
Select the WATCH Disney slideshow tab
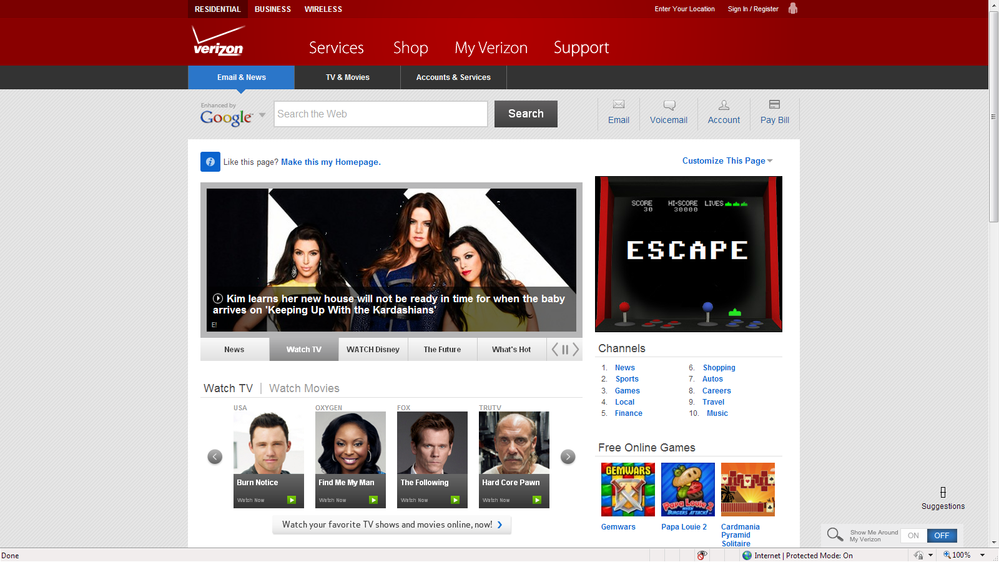(x=372, y=350)
